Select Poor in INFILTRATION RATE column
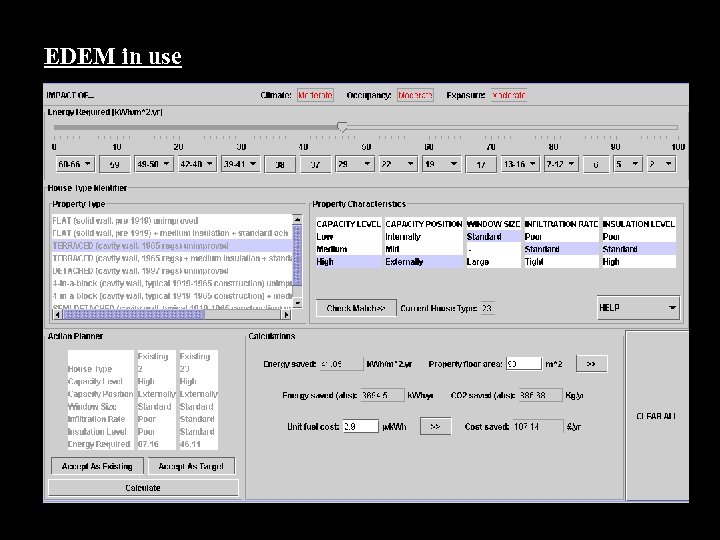Image resolution: width=720 pixels, height=540 pixels. (561, 236)
